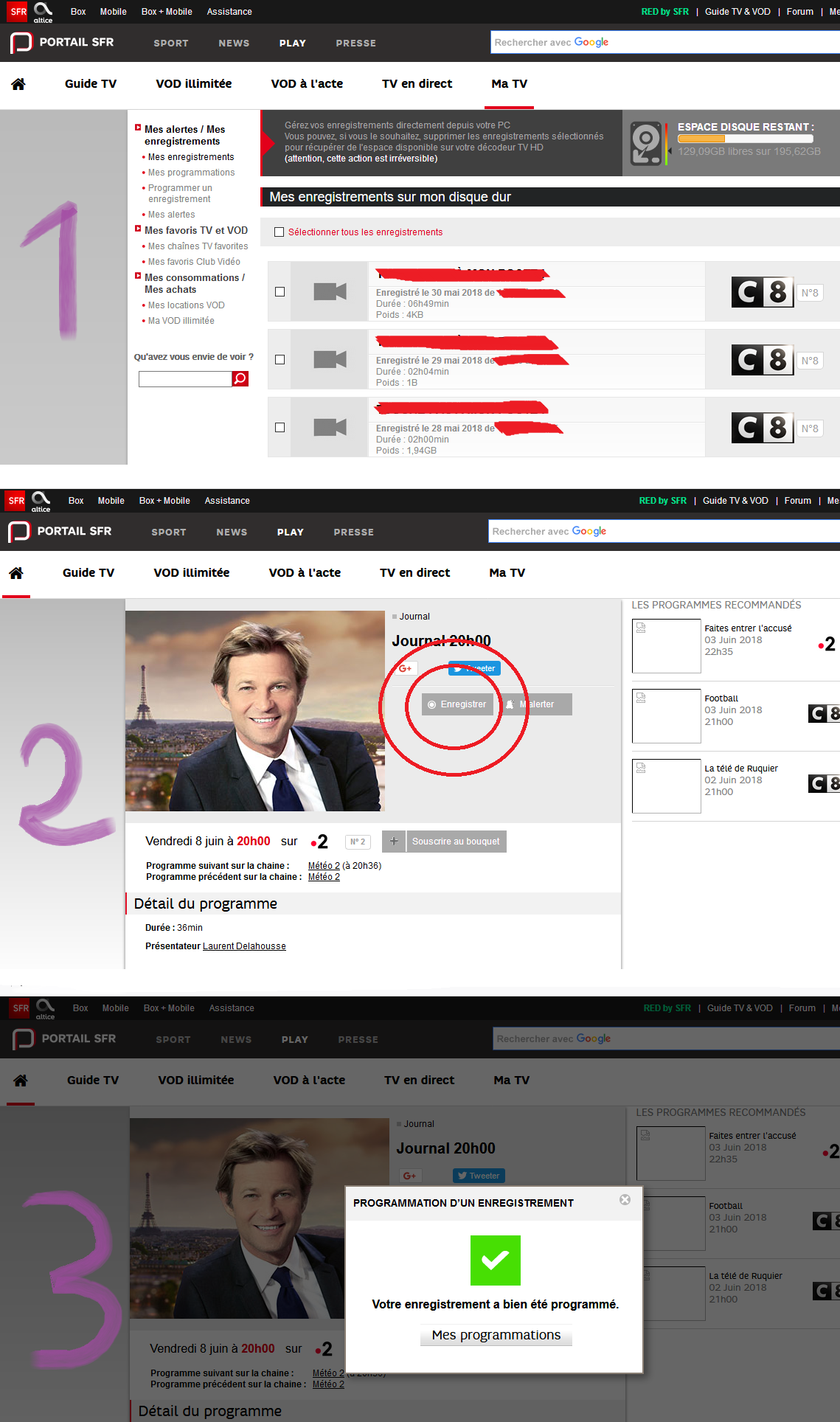Click the Laurent Delahousse link in the middle screenshot

(x=244, y=946)
